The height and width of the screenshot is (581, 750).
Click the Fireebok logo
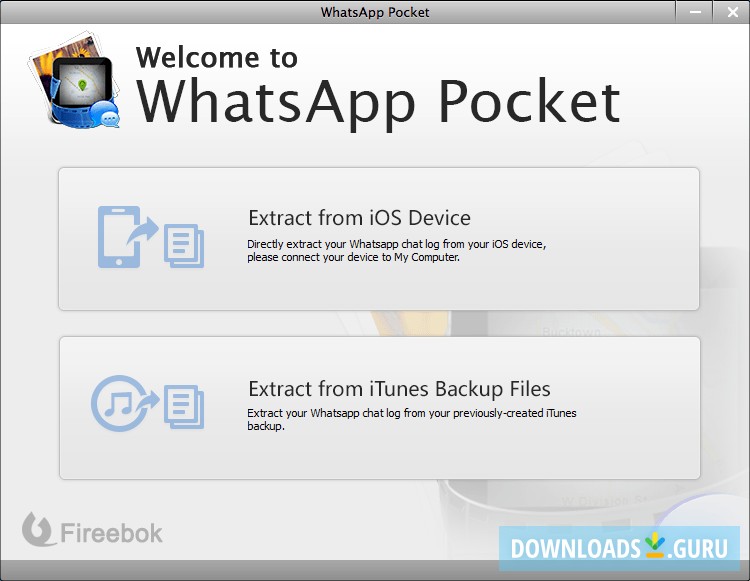92,530
